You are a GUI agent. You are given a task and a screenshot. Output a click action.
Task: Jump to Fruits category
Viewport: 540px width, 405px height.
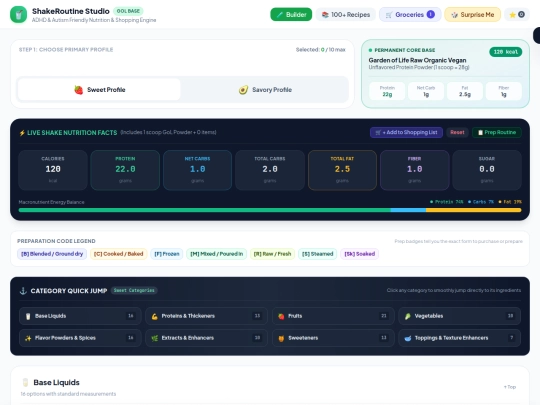pyautogui.click(x=333, y=316)
